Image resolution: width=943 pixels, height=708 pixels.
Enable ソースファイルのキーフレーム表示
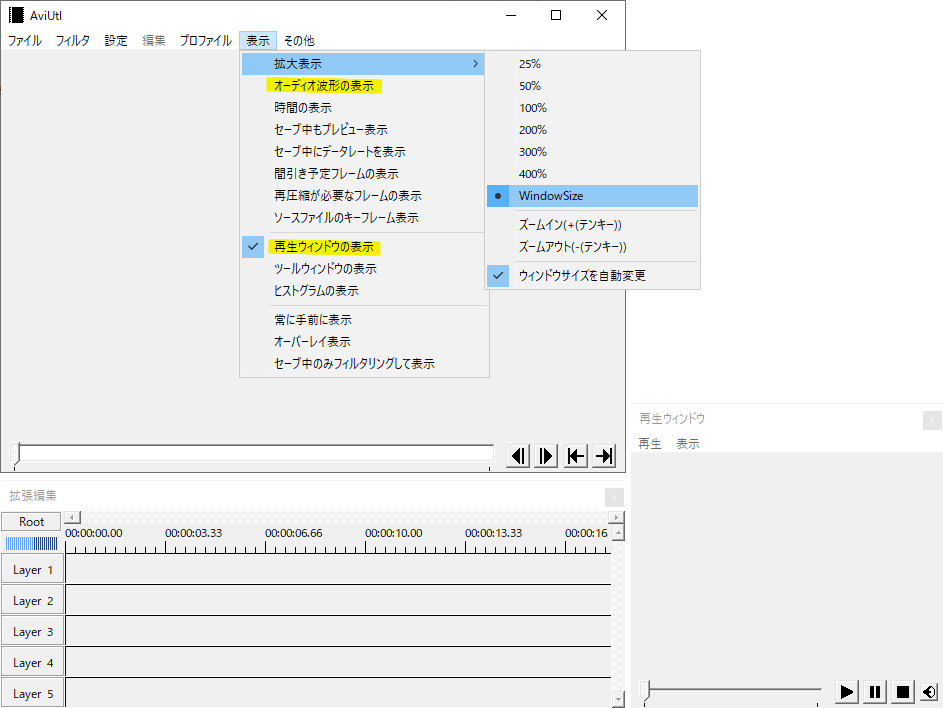click(364, 218)
